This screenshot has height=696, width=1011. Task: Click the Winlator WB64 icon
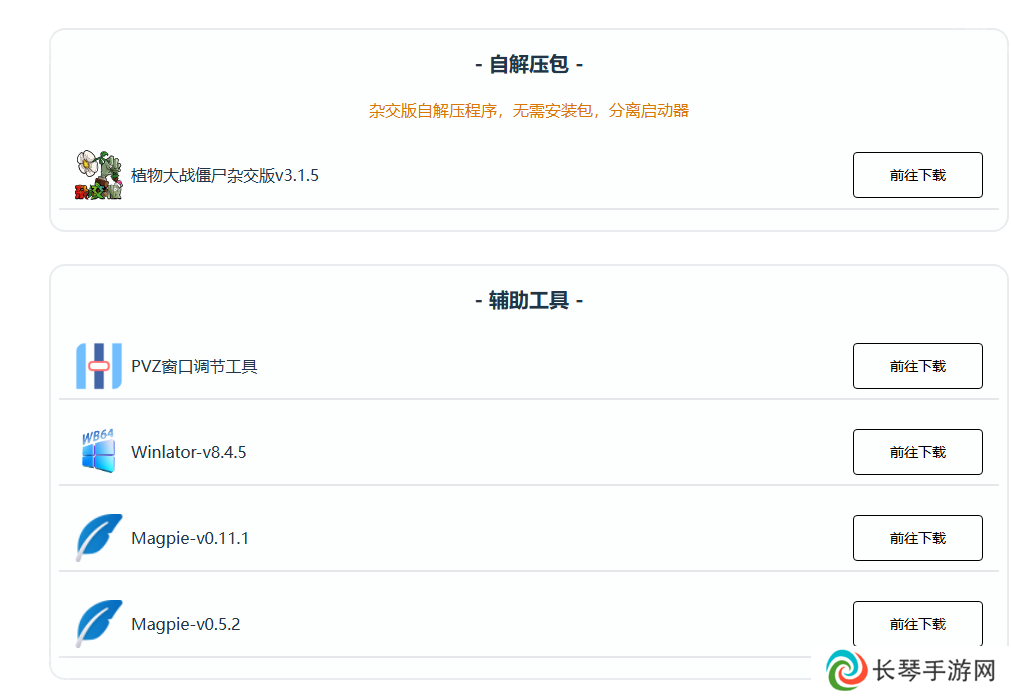click(x=99, y=452)
